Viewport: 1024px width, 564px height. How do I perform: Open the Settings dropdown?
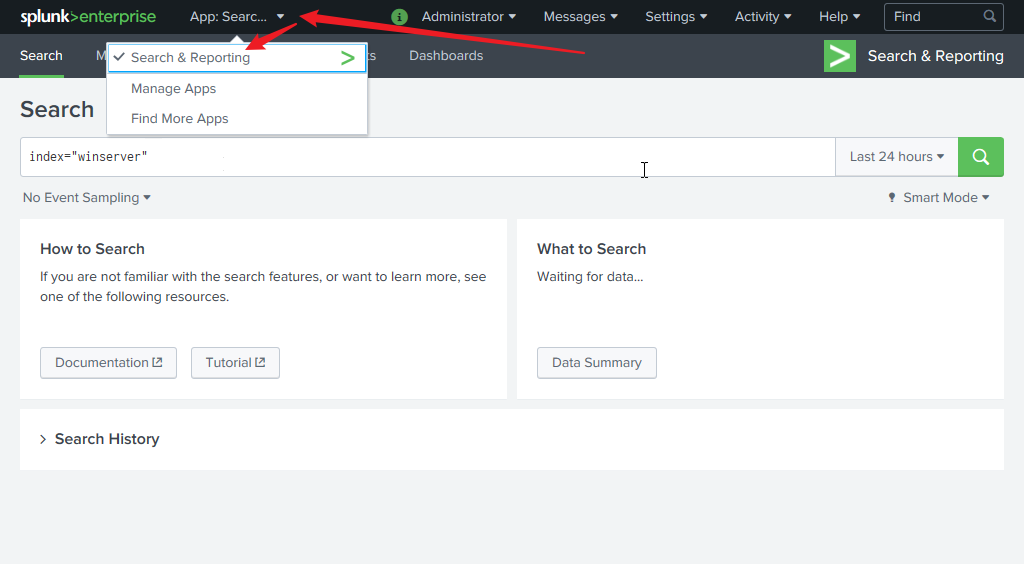pyautogui.click(x=676, y=17)
